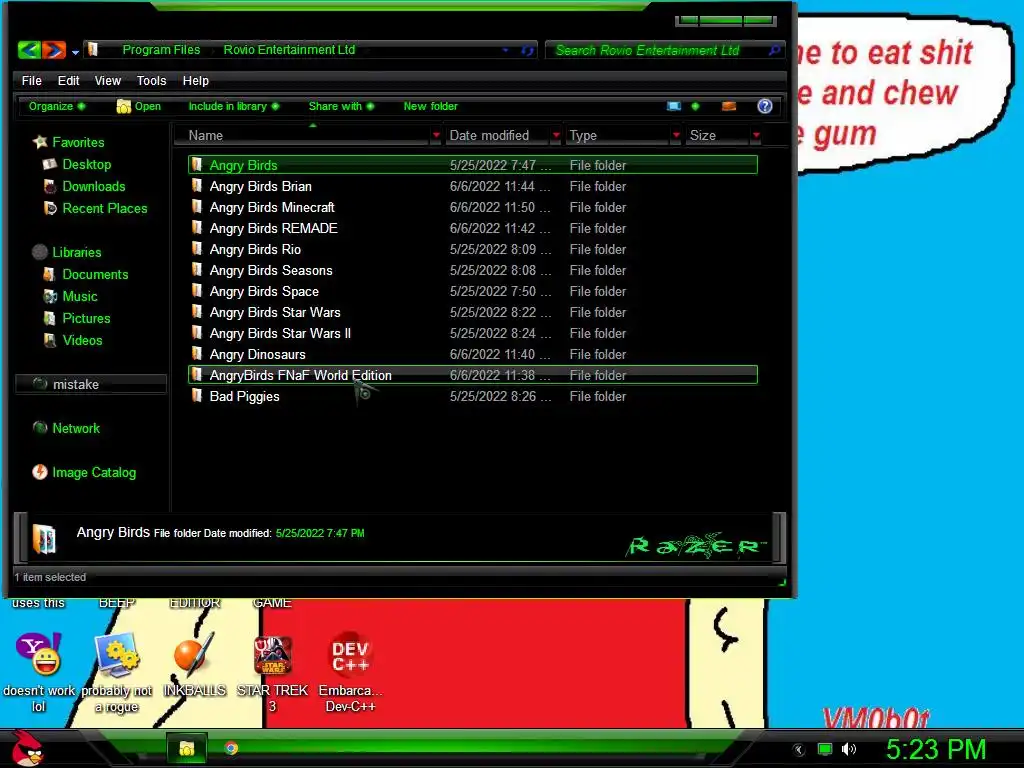Select Recent Places in Favorites
Image resolution: width=1024 pixels, height=768 pixels.
[x=95, y=208]
